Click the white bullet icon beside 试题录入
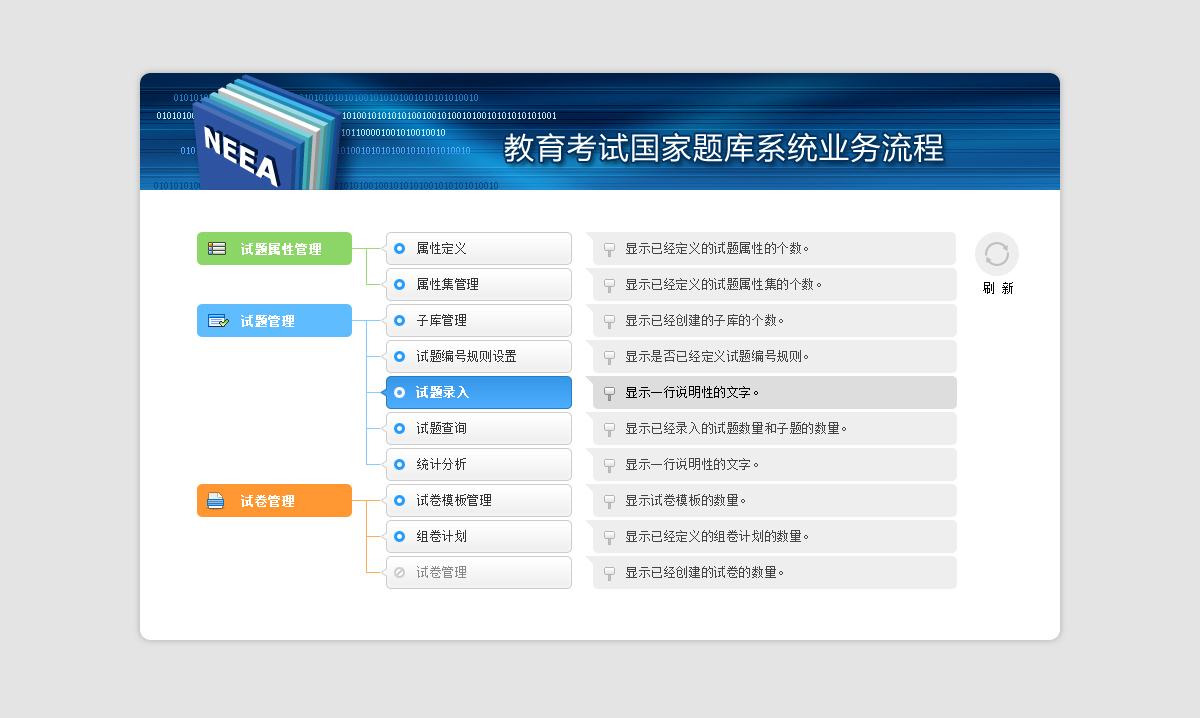This screenshot has width=1200, height=718. point(400,393)
